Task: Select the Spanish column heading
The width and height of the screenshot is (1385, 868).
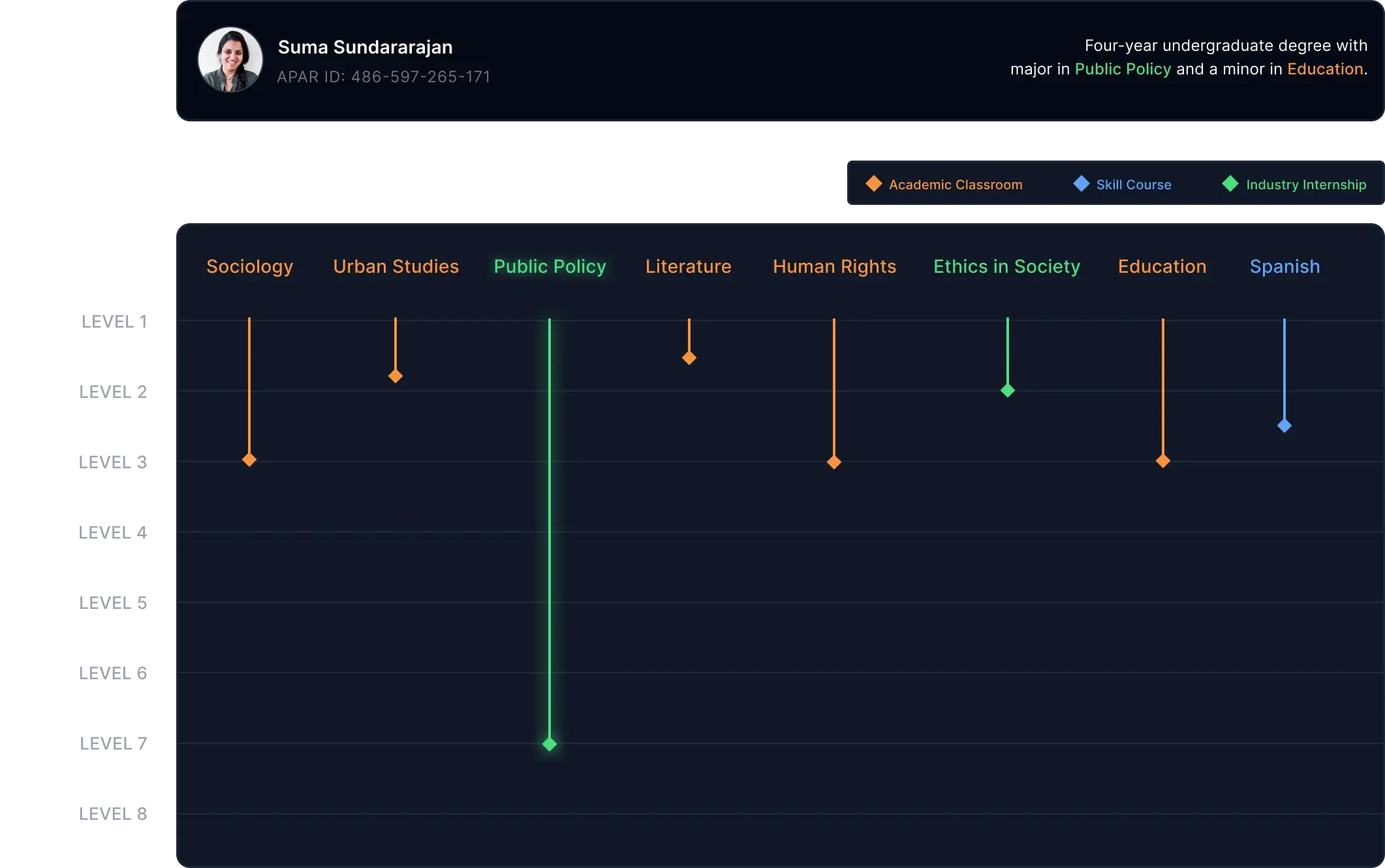Action: [1284, 266]
